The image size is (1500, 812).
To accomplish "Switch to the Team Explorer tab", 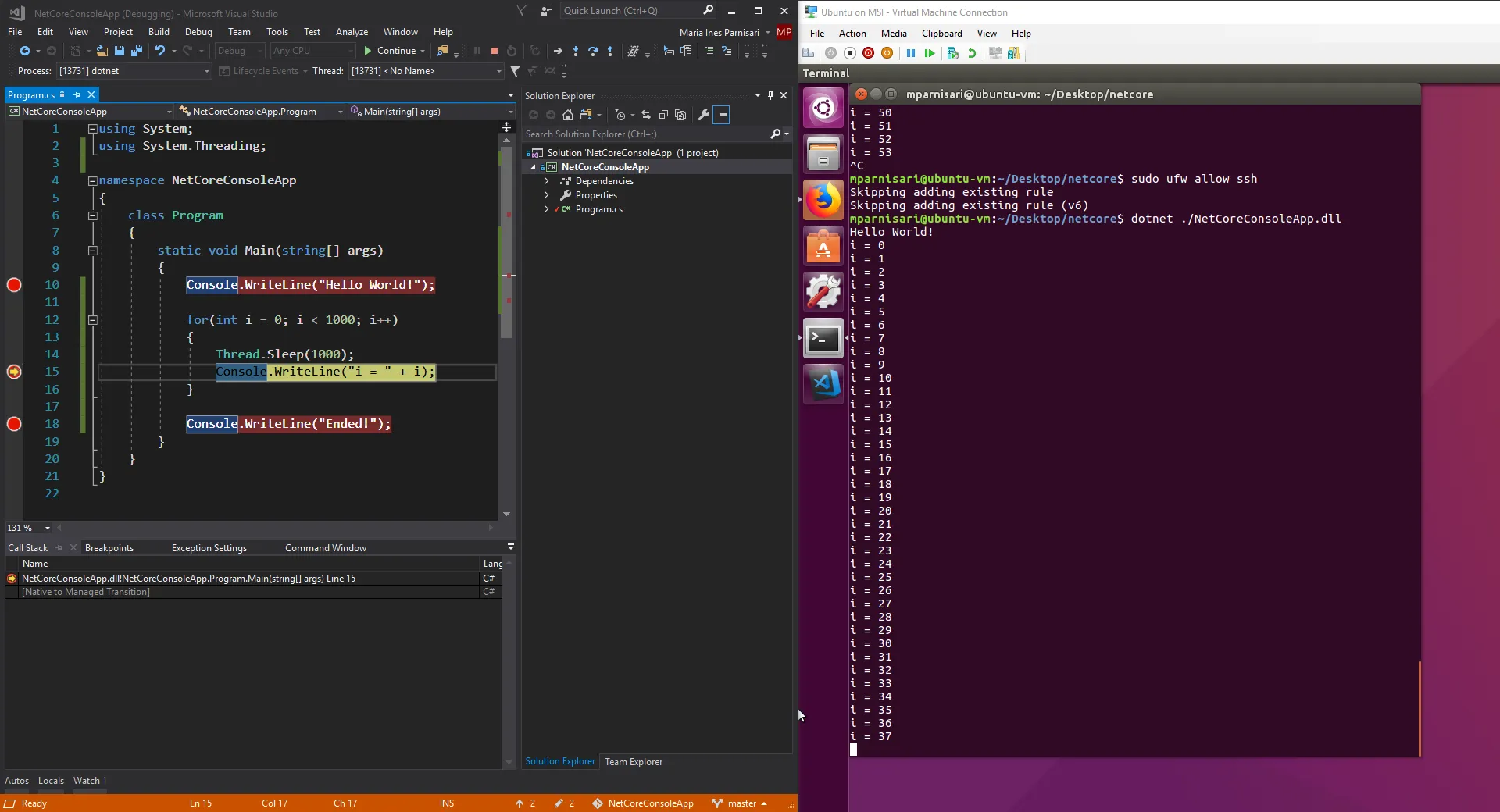I will pos(633,762).
